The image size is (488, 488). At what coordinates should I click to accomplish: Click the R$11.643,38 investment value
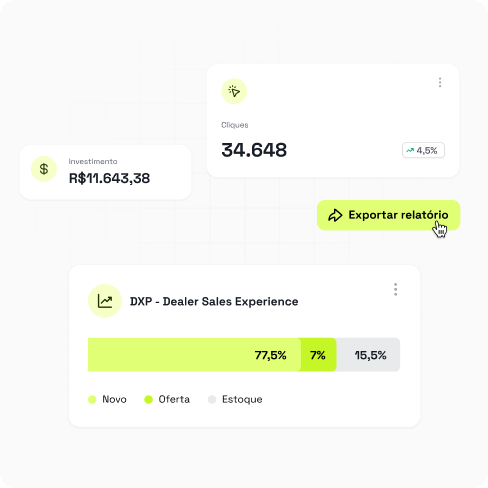(x=109, y=178)
